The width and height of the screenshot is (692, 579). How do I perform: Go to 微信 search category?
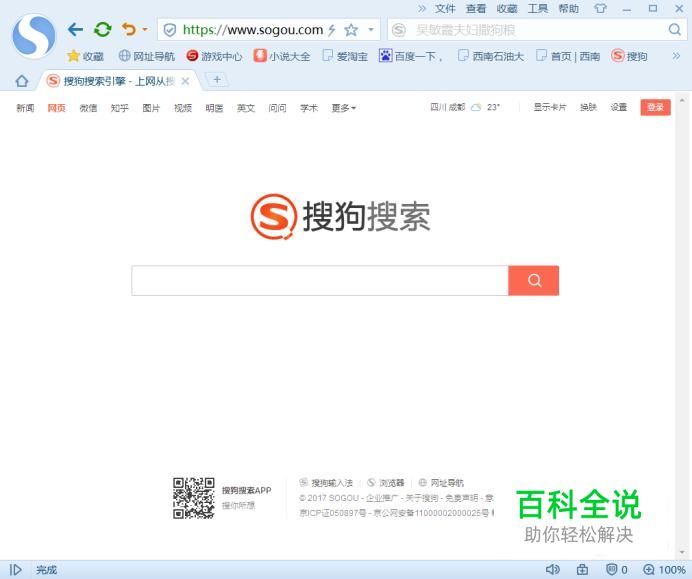[88, 108]
